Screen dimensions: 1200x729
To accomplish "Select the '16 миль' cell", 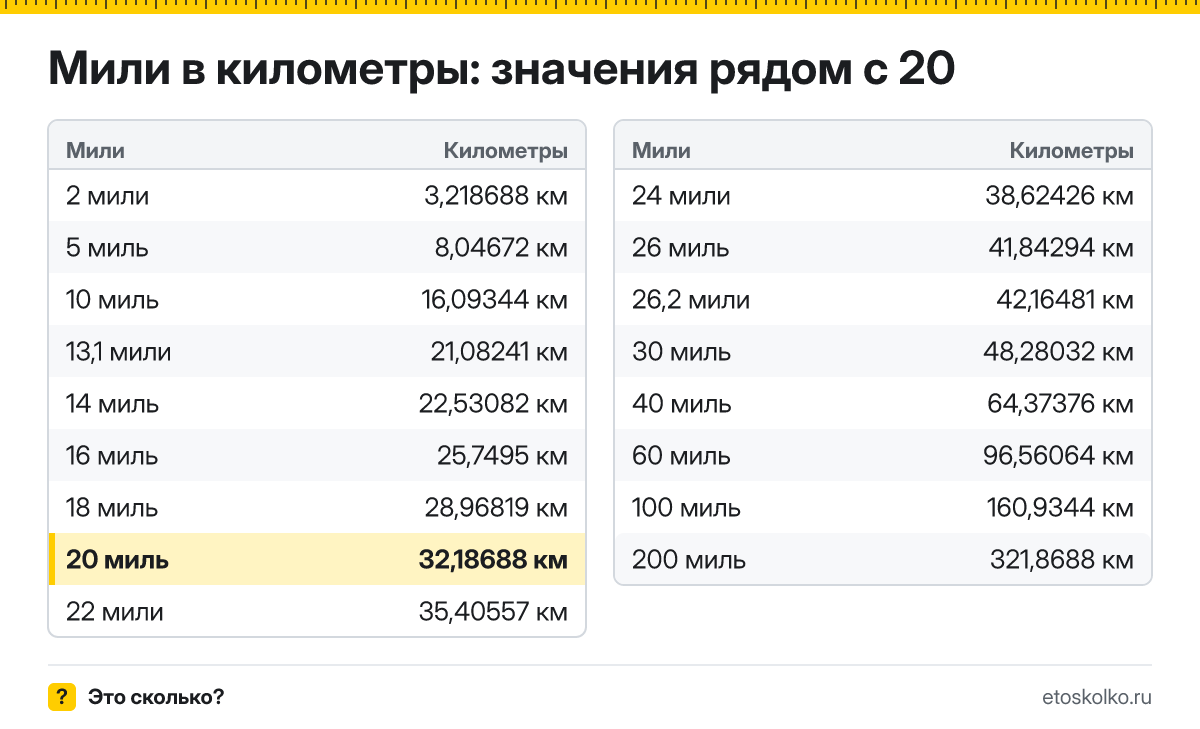I will pyautogui.click(x=112, y=456).
